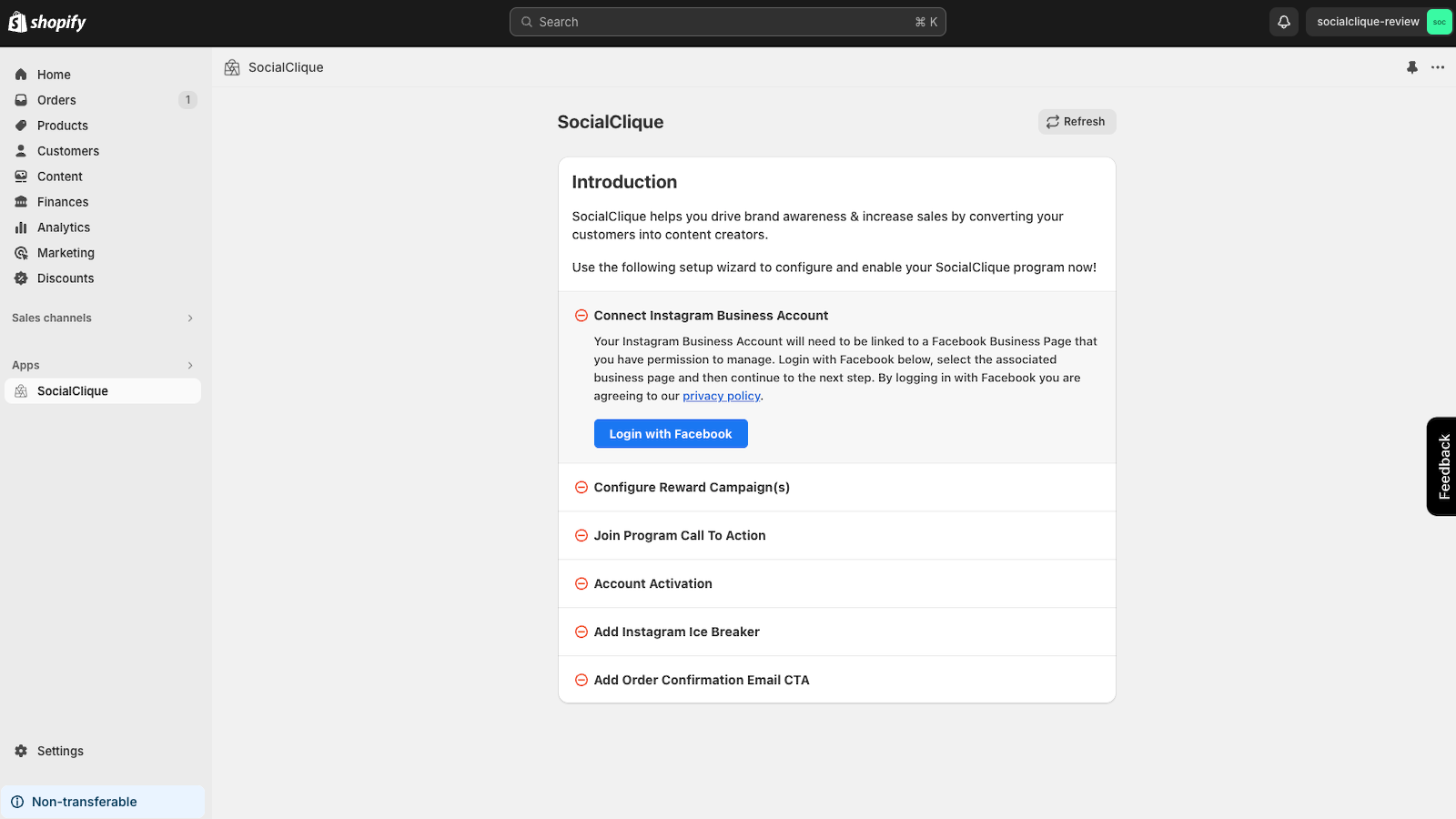Click the Orders inbox icon
Screen dimensions: 1456x819
pyautogui.click(x=21, y=100)
